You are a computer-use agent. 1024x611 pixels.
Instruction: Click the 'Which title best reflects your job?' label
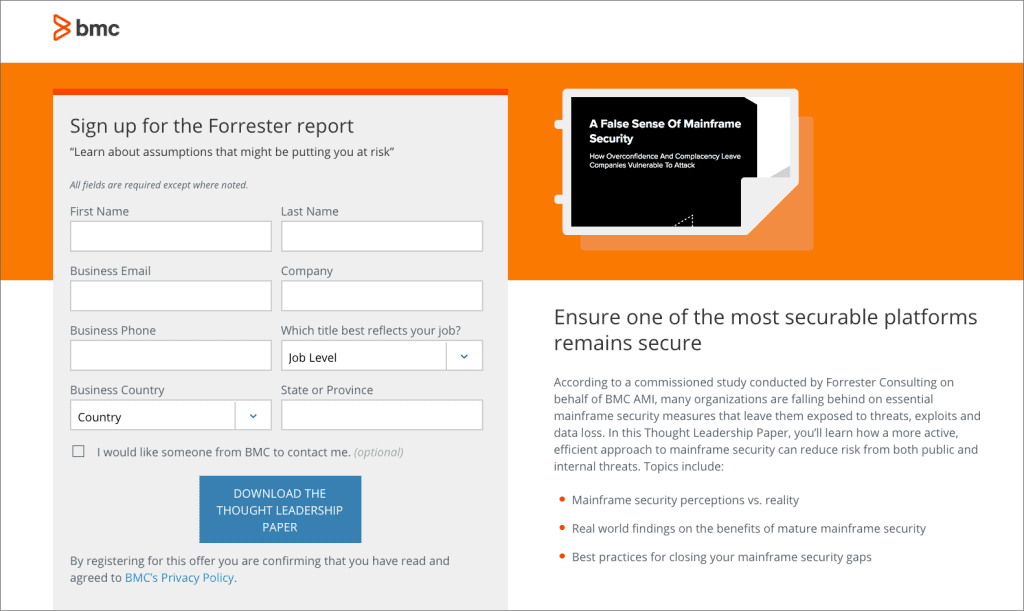[x=371, y=330]
